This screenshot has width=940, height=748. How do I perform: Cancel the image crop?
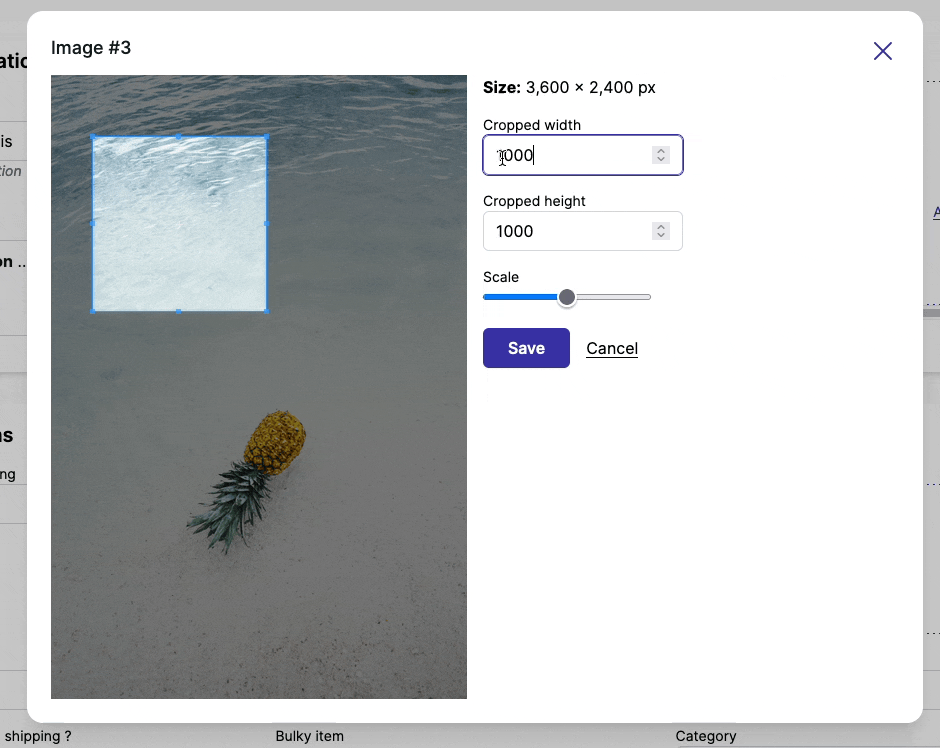click(612, 348)
